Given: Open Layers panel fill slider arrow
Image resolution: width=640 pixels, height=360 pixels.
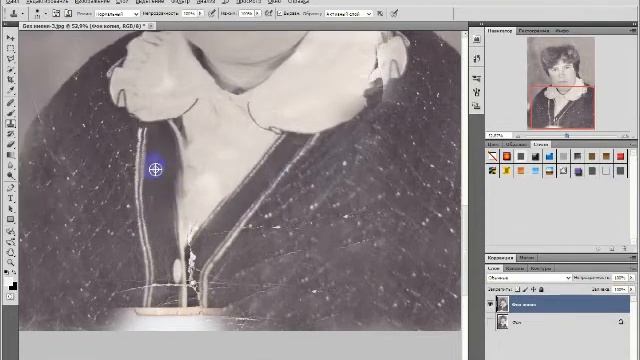Looking at the screenshot, I should click(x=631, y=289).
